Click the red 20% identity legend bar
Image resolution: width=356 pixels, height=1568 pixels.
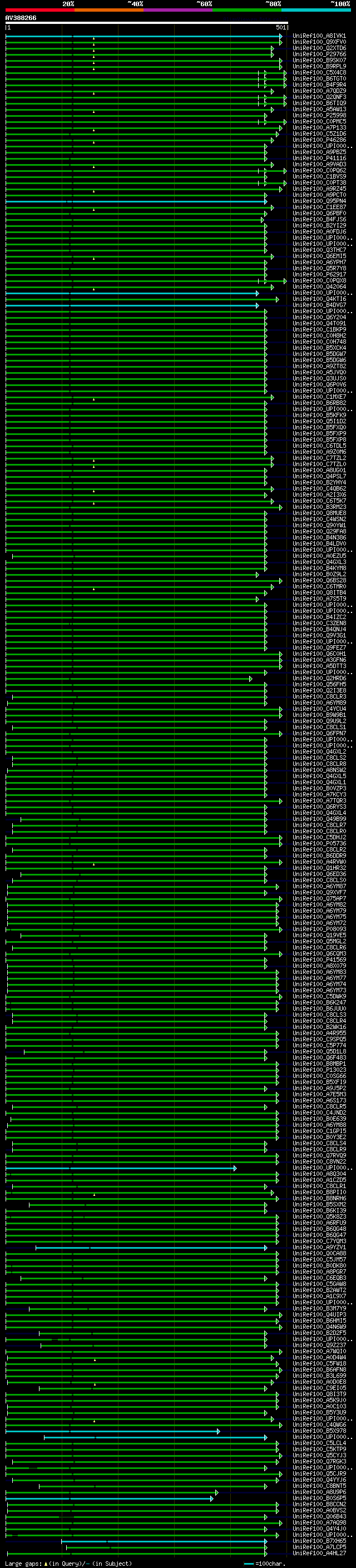pos(39,10)
